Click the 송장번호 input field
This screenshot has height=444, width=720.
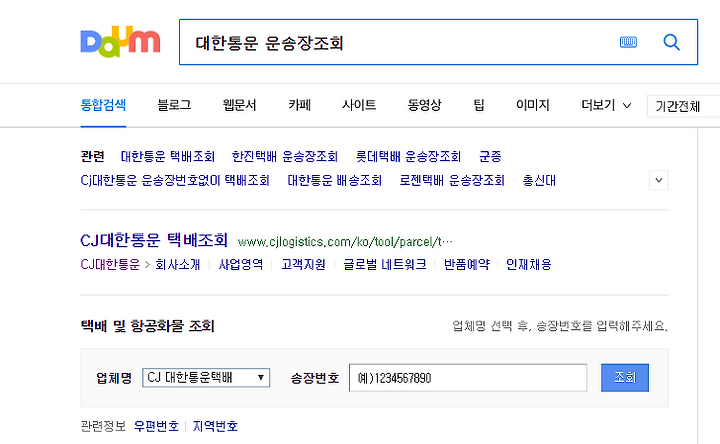click(x=468, y=378)
